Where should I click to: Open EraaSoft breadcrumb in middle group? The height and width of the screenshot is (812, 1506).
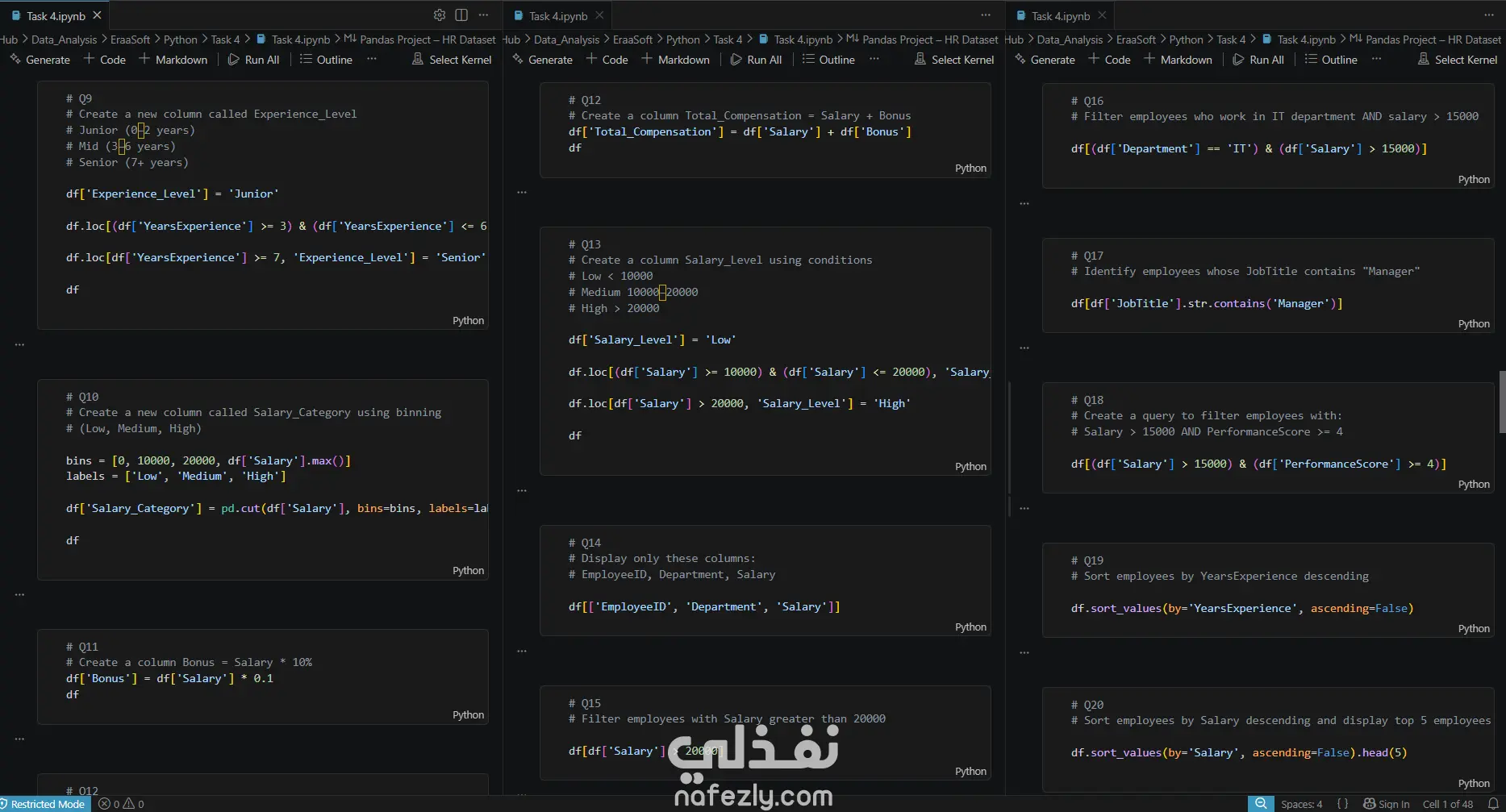click(632, 40)
